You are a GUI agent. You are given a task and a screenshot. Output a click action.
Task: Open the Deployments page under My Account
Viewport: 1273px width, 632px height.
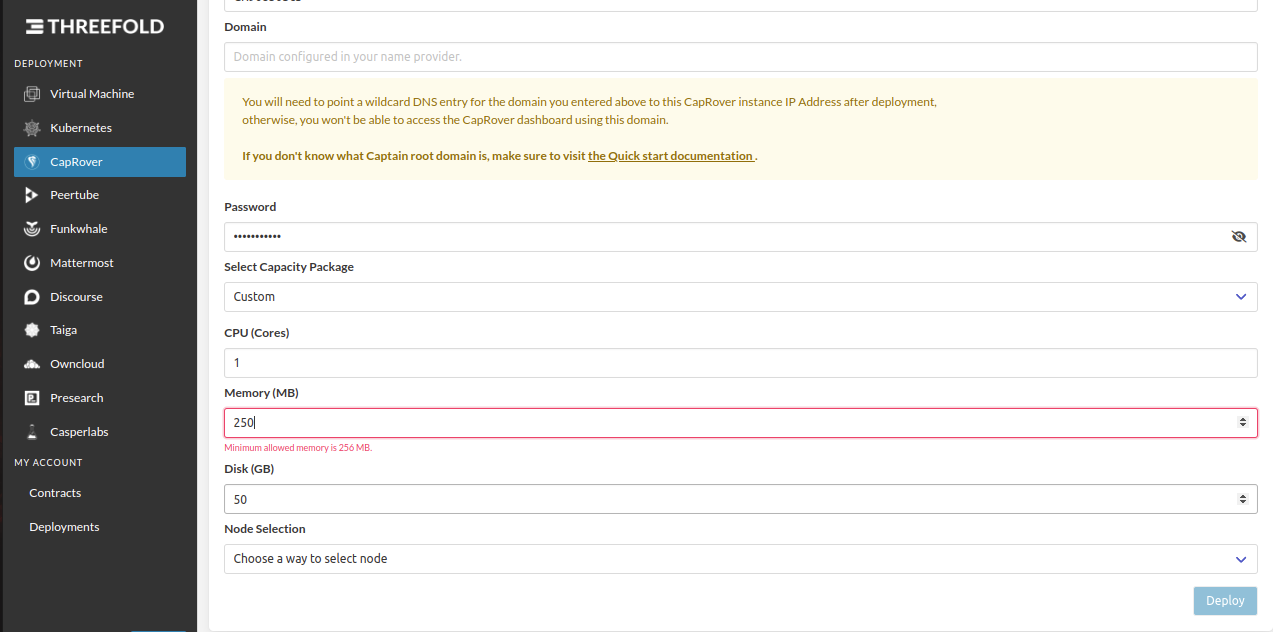63,526
